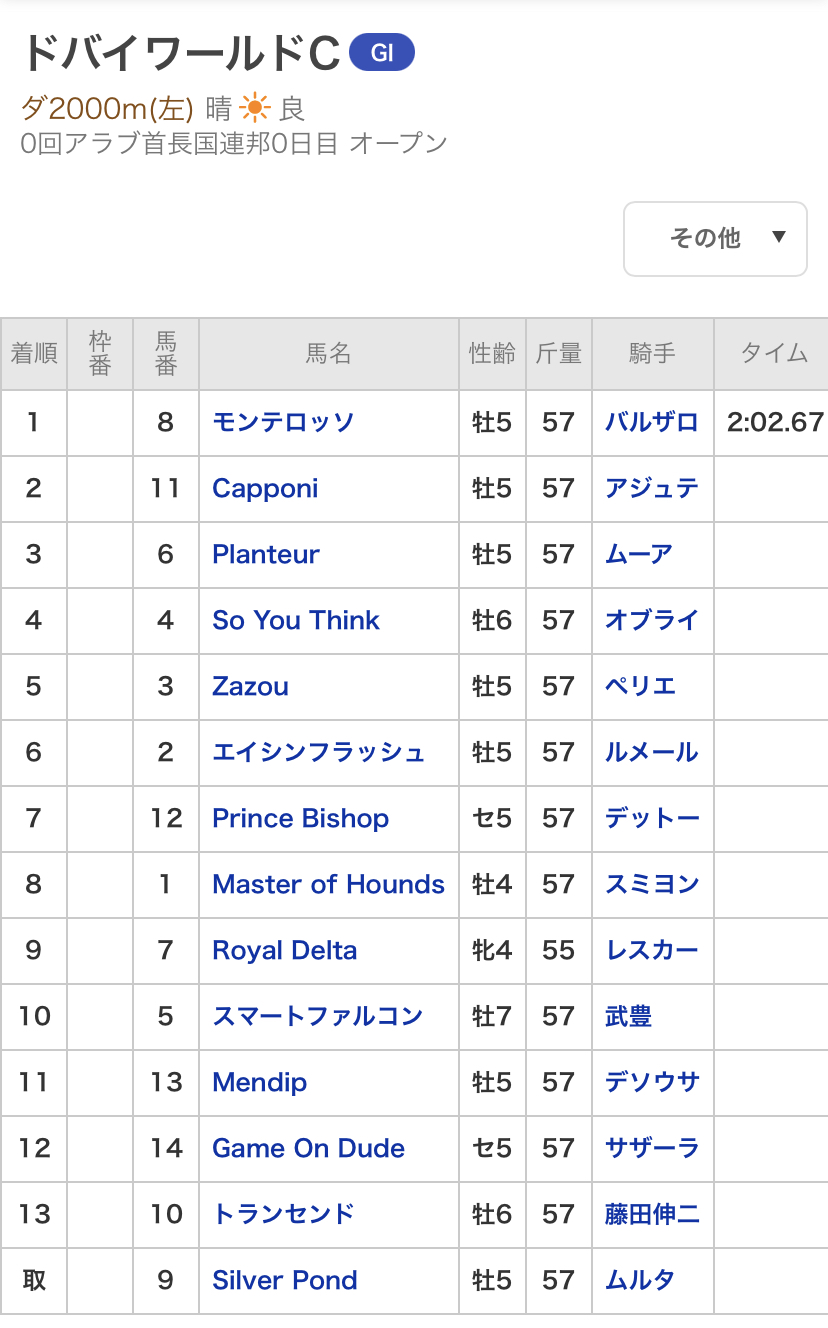This screenshot has height=1328, width=828.
Task: Open jockey 藤田伸二 page
Action: click(x=652, y=1214)
